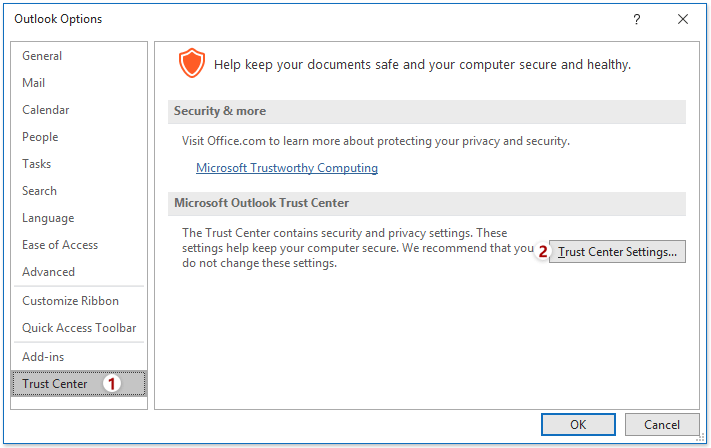
Task: Open the General options category
Action: pyautogui.click(x=42, y=56)
